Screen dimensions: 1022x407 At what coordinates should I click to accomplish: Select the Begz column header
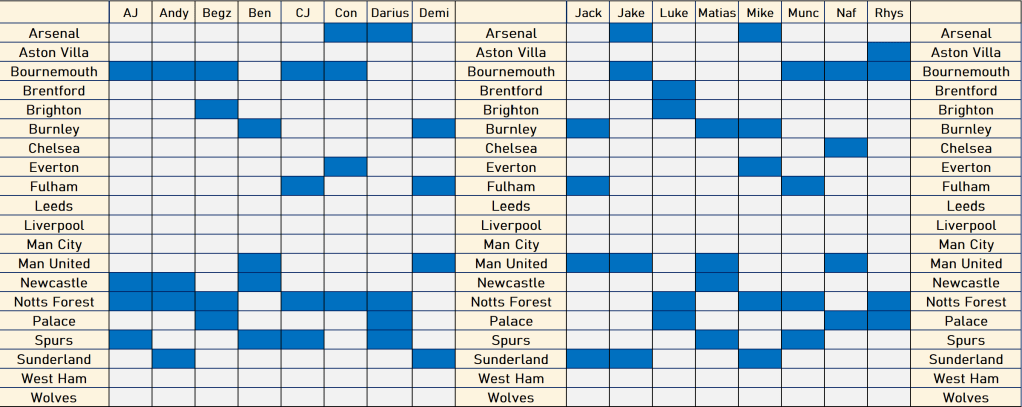point(216,13)
